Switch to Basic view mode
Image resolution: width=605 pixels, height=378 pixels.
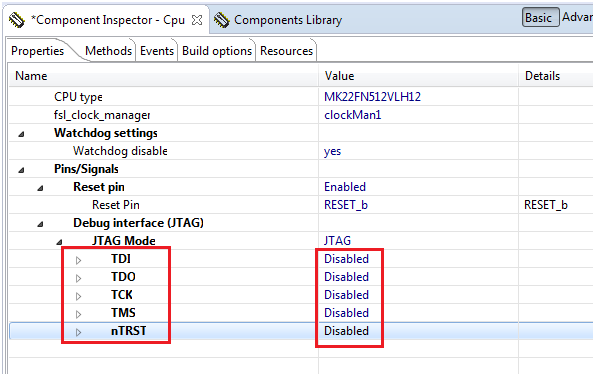click(541, 18)
